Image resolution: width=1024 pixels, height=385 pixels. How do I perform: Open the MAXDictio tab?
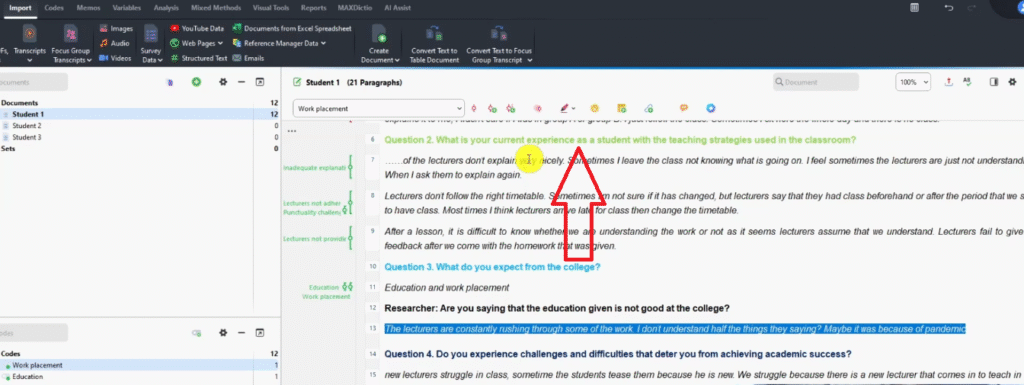[354, 8]
